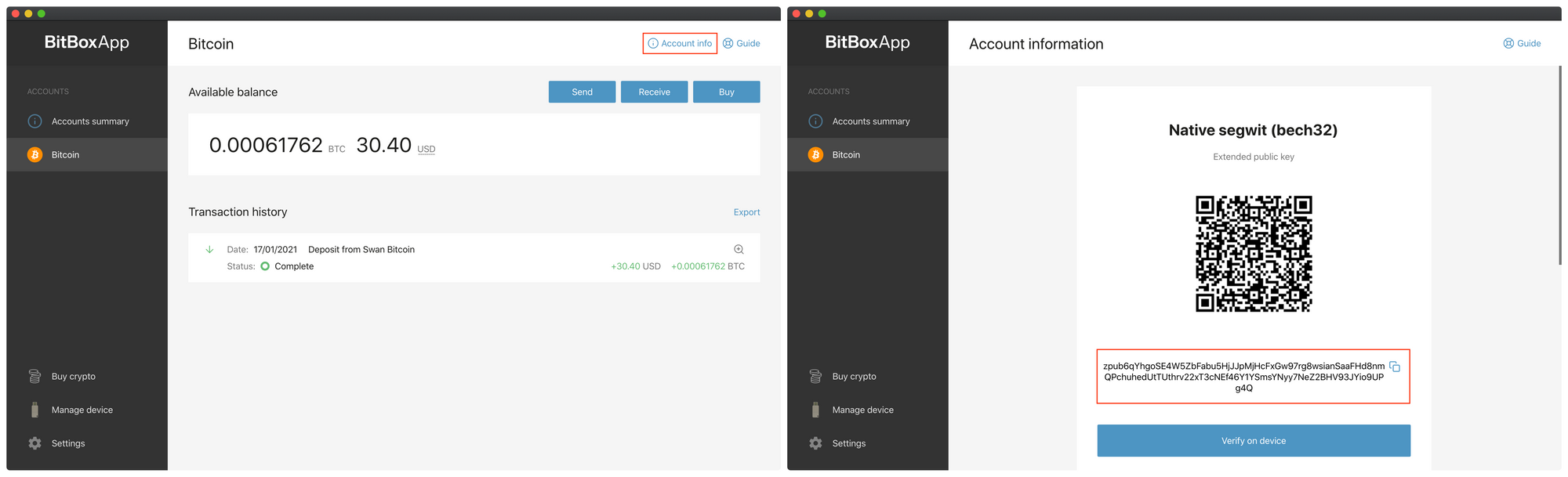Click the +30.40 USD transaction amount
1568x477 pixels.
coord(636,266)
